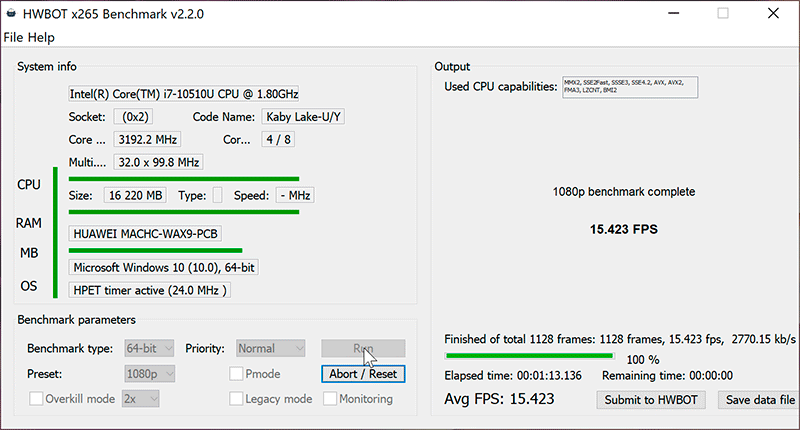Screen dimensions: 800x430
Task: Click the core clock 3192.2 MHz field
Action: click(x=147, y=139)
